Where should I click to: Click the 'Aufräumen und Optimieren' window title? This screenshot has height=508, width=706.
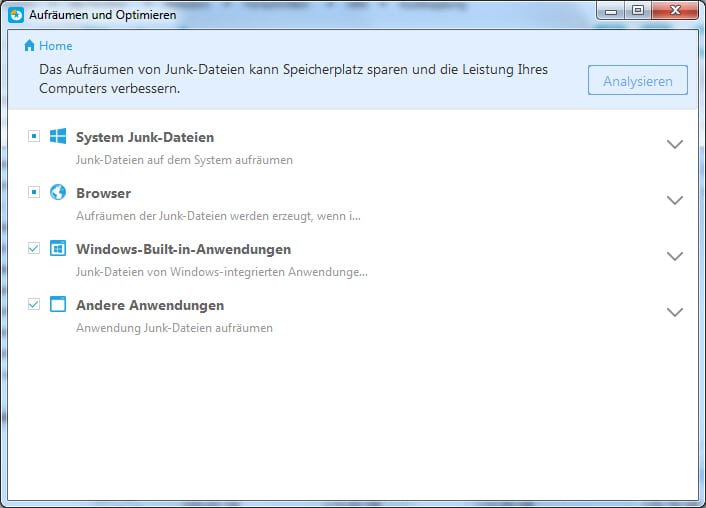point(103,15)
